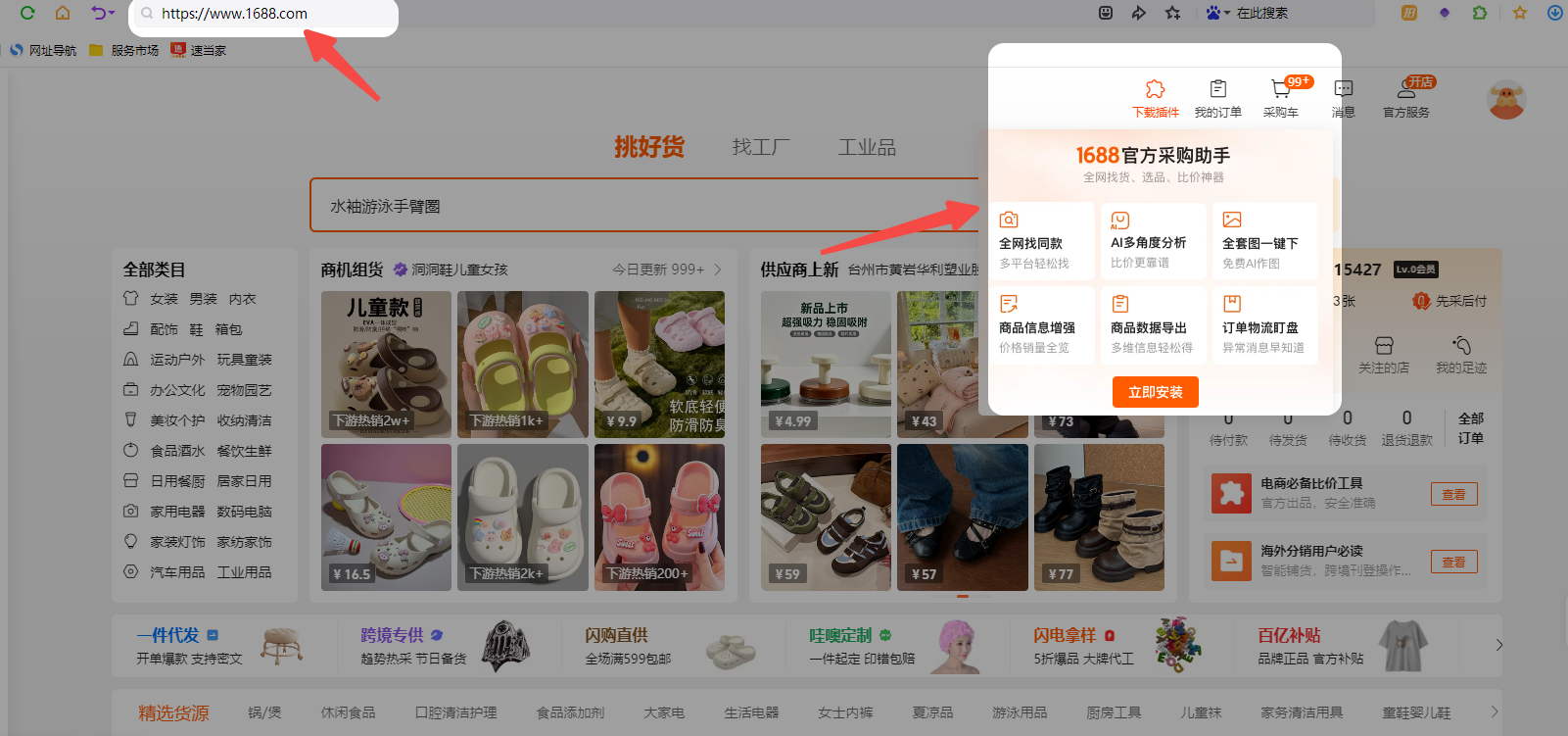Select the AI多角度分析 tile
The width and height of the screenshot is (1568, 736).
point(1154,241)
